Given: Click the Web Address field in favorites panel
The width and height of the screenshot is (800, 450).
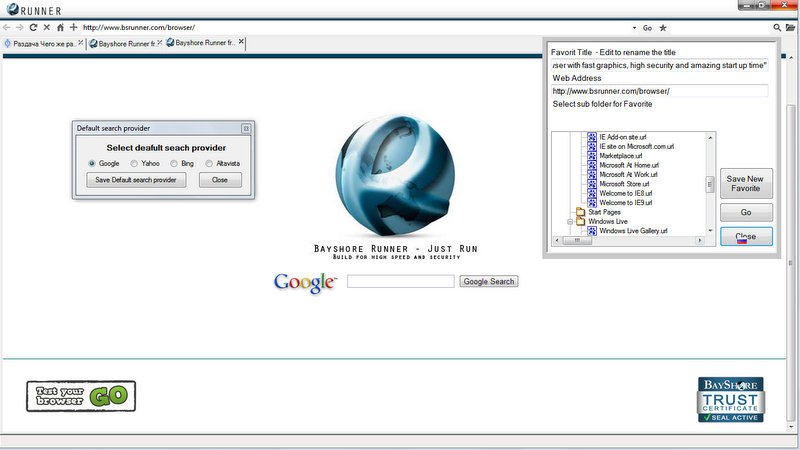Looking at the screenshot, I should click(660, 91).
